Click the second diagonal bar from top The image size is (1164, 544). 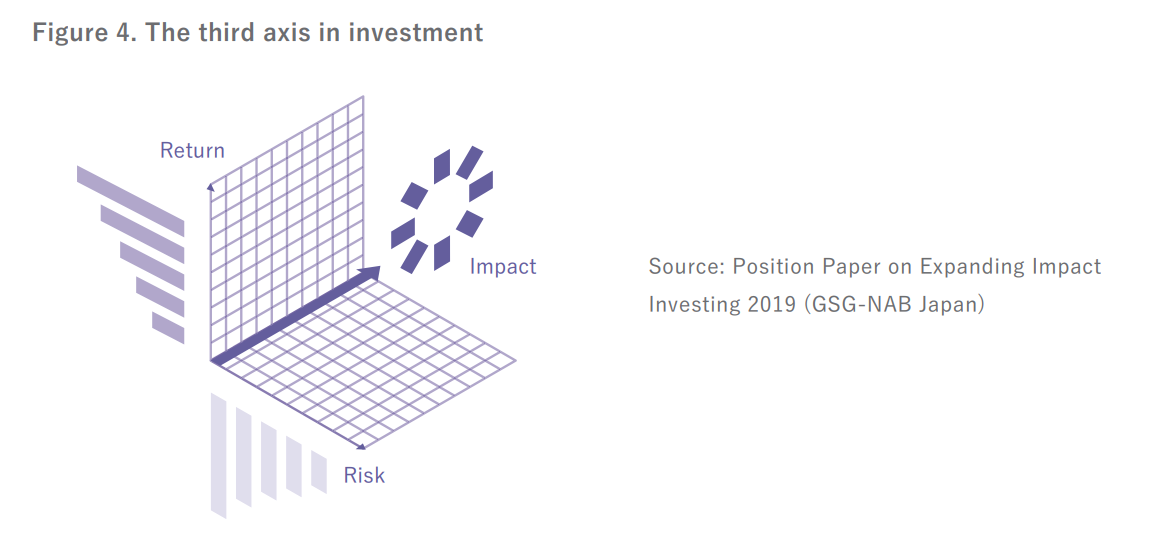143,234
